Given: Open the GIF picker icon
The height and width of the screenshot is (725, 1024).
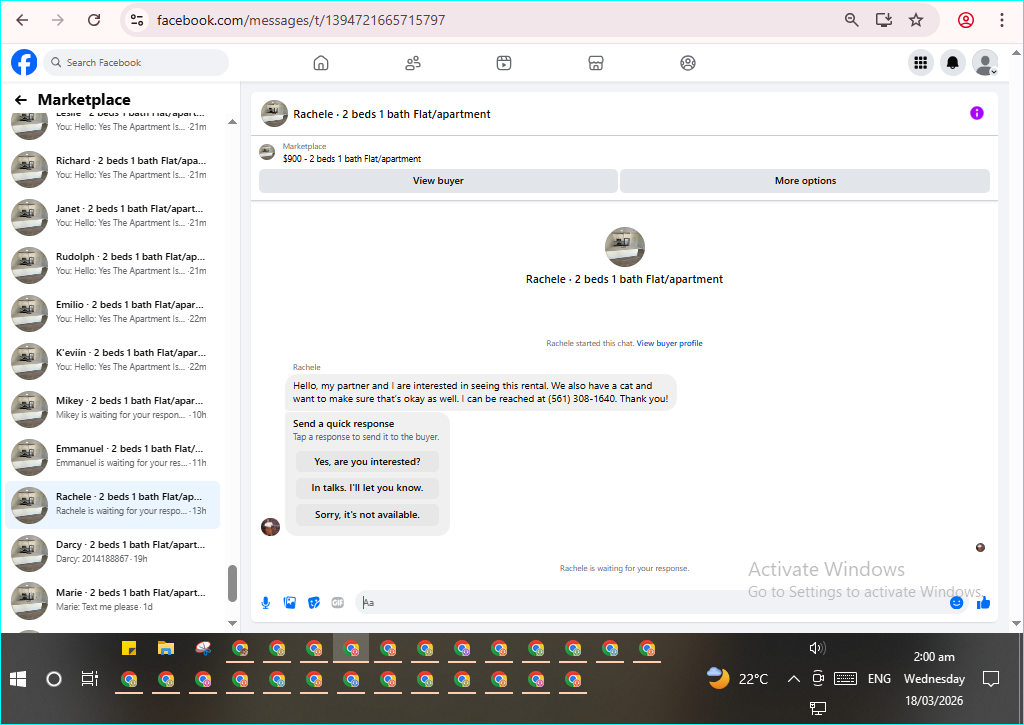Looking at the screenshot, I should tap(338, 602).
